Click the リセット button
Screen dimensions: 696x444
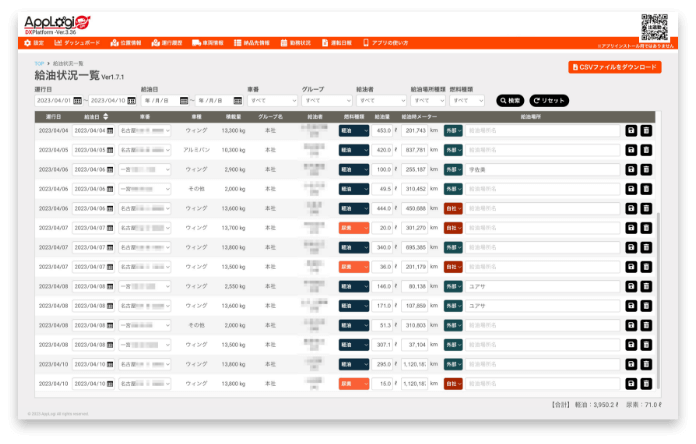tap(549, 101)
